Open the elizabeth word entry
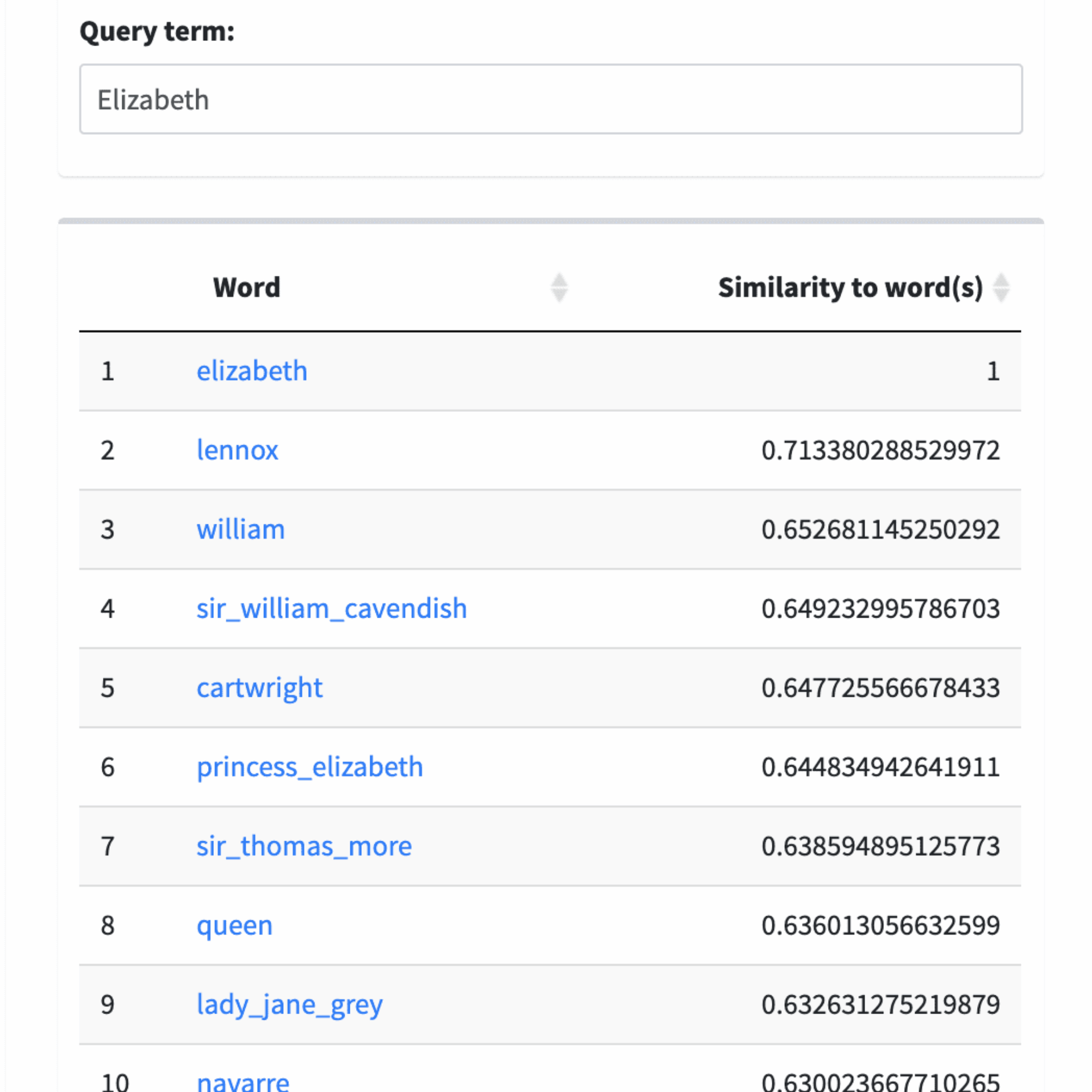 252,370
